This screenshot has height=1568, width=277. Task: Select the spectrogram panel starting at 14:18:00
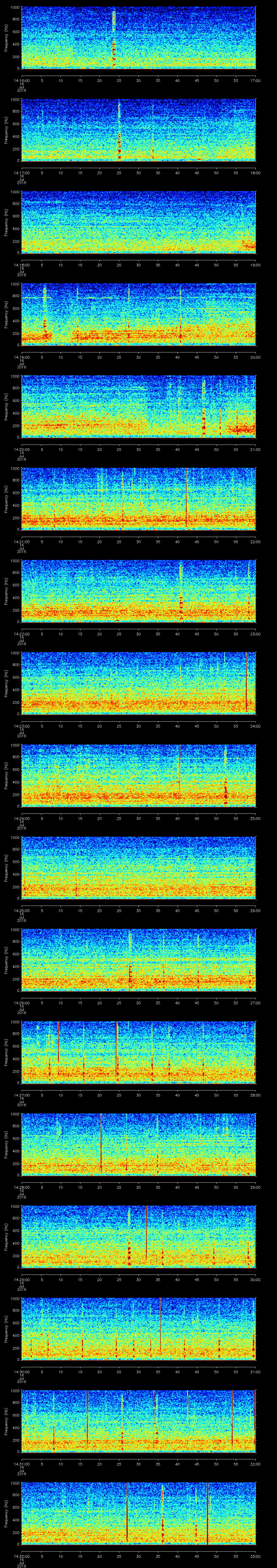(x=138, y=222)
